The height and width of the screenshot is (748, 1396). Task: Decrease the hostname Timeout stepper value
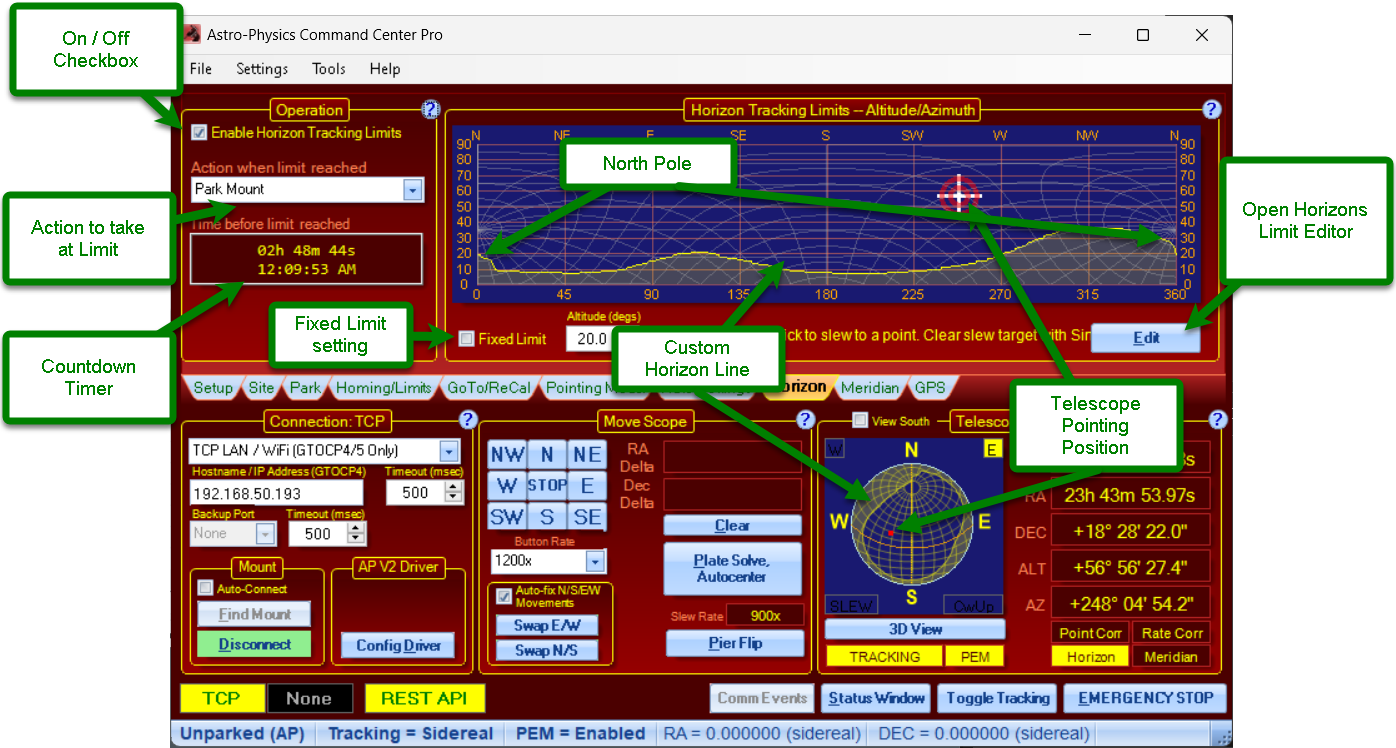453,498
